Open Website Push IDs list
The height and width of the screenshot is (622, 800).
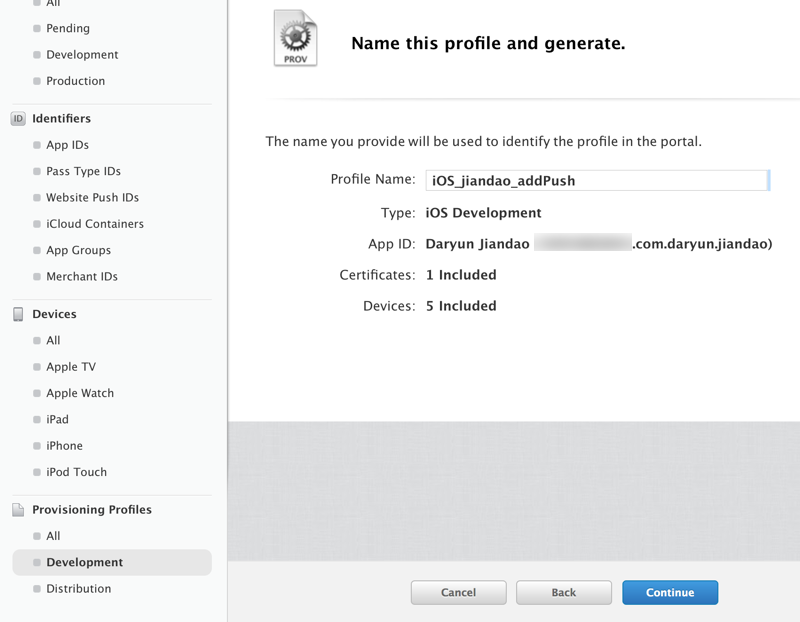tap(92, 198)
